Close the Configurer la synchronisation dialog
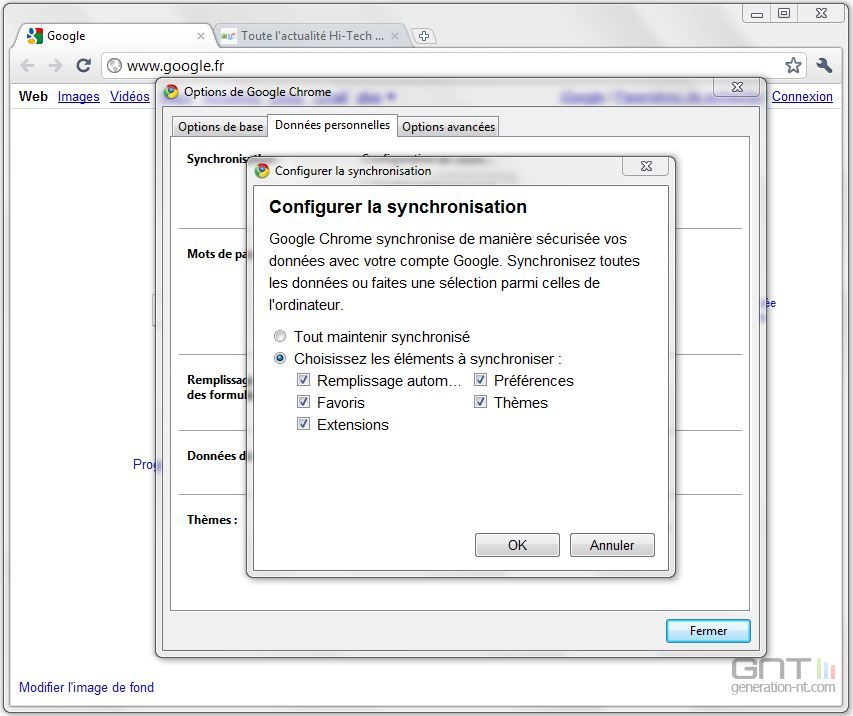The height and width of the screenshot is (716, 853). [x=646, y=166]
